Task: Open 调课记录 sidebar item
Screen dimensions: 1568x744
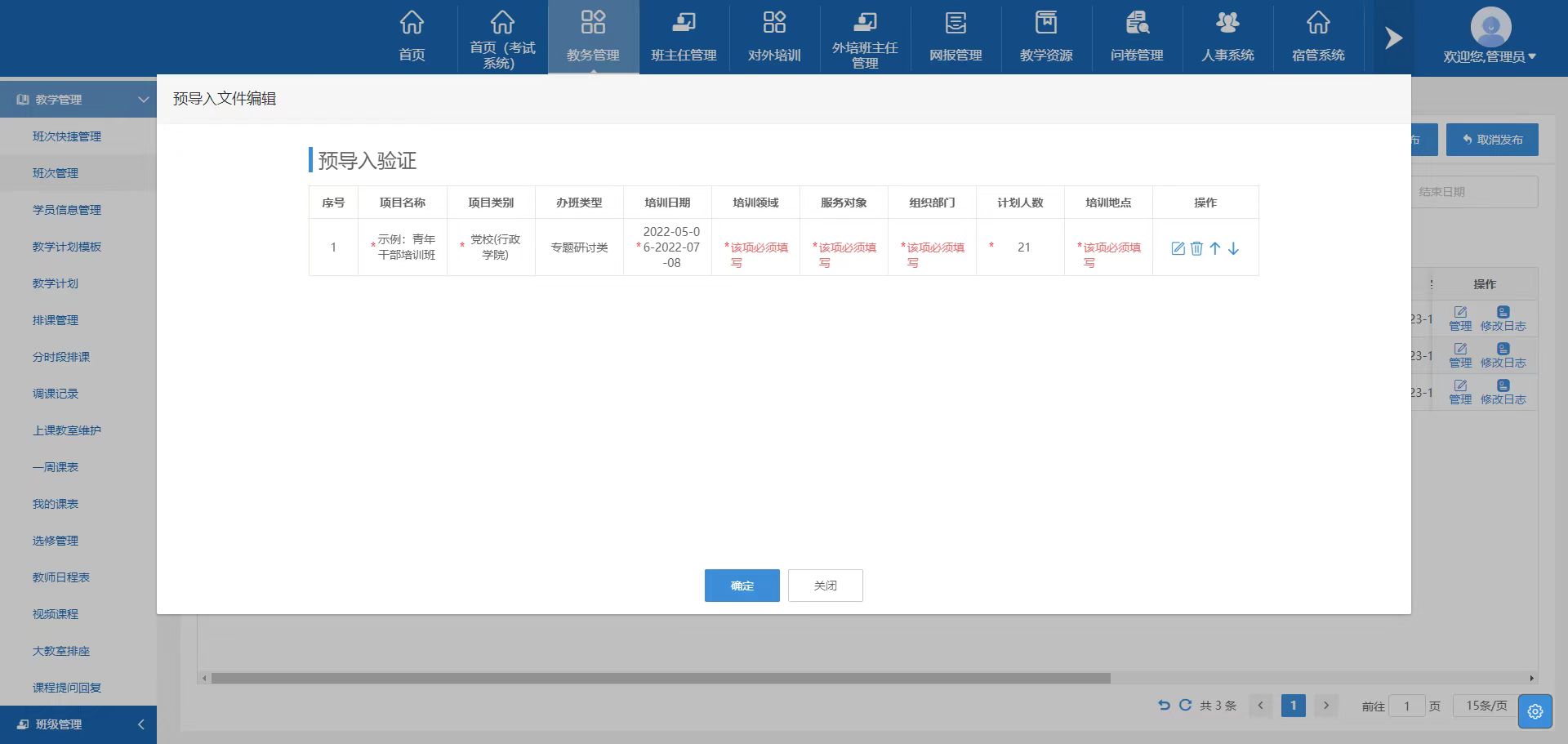Action: (56, 394)
